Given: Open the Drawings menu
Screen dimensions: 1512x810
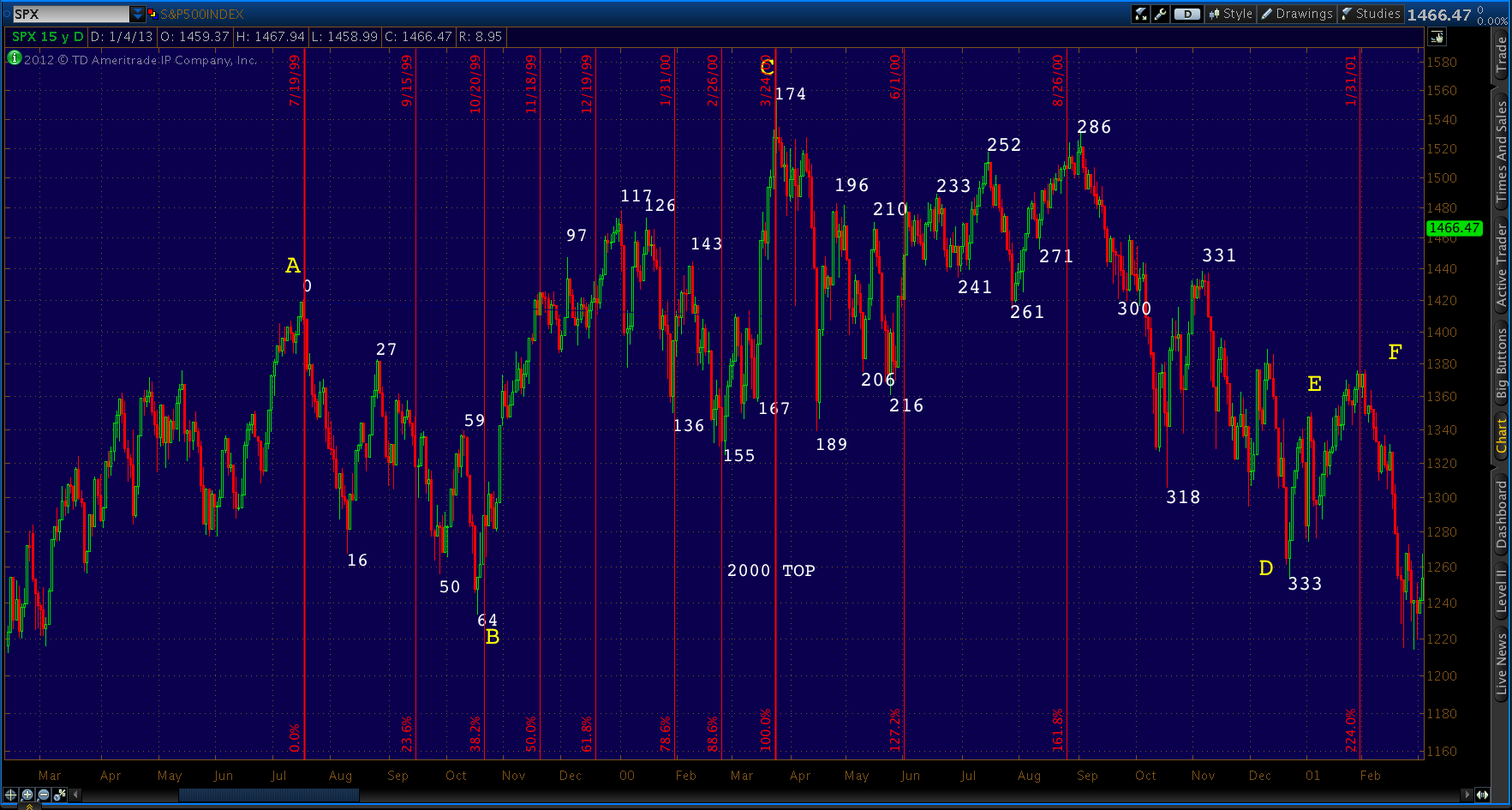Looking at the screenshot, I should point(1297,14).
